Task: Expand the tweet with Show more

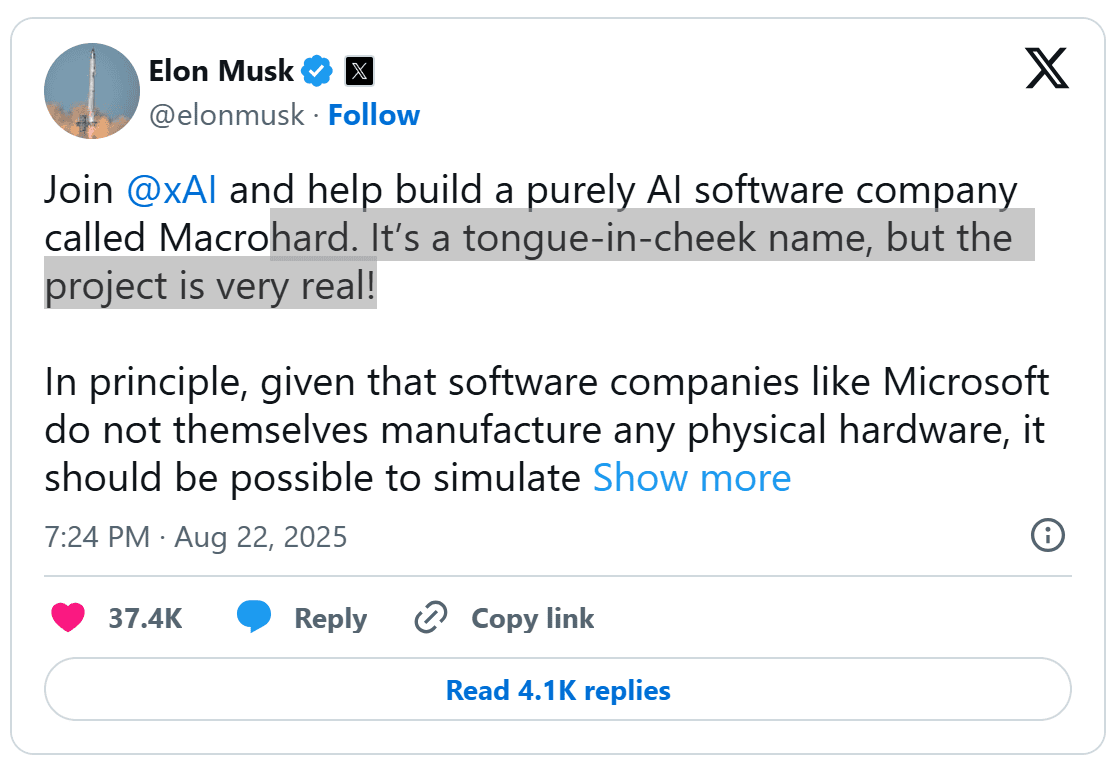Action: pyautogui.click(x=692, y=478)
